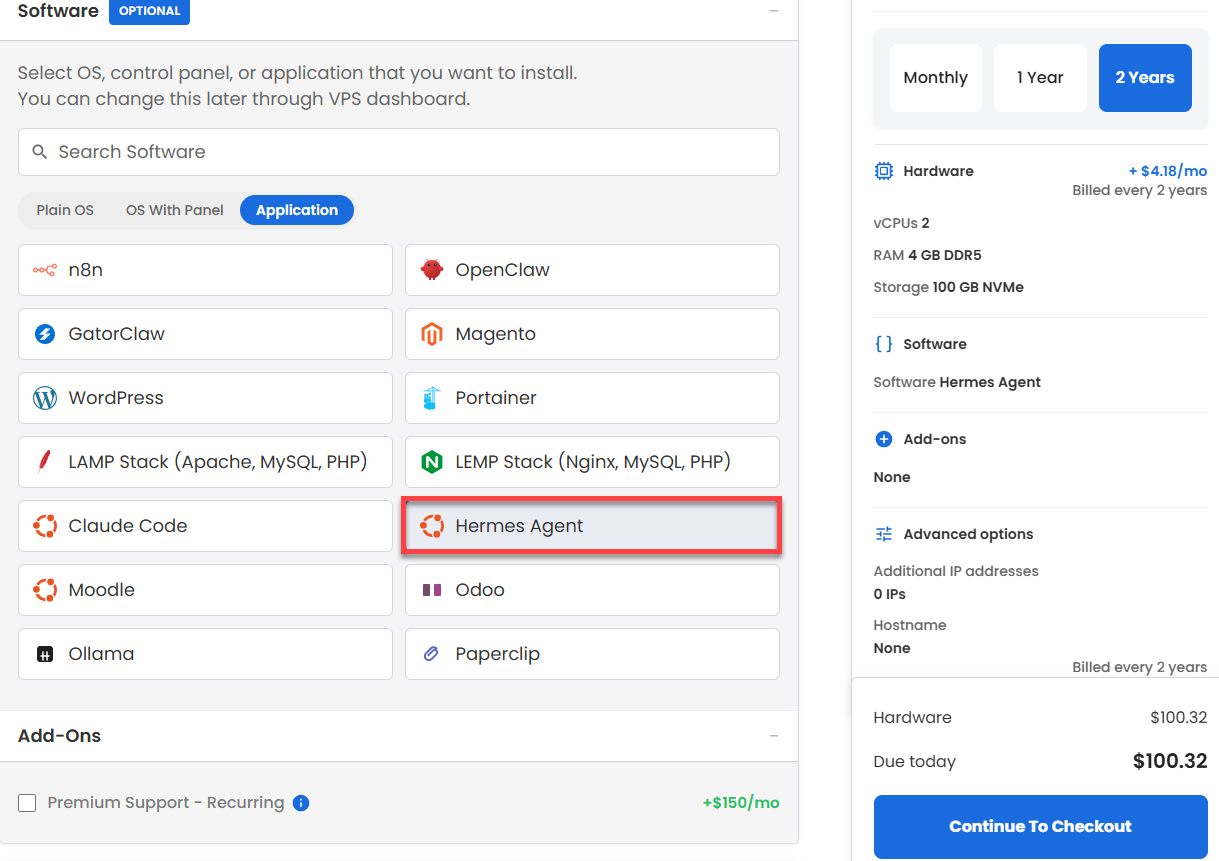Viewport: 1219px width, 861px height.
Task: Click the RAM 4 GB DDR5 text
Action: [x=927, y=255]
